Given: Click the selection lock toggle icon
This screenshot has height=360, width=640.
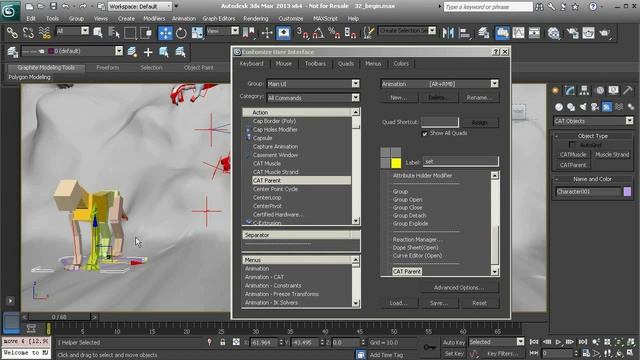Looking at the screenshot, I should click(x=222, y=342).
